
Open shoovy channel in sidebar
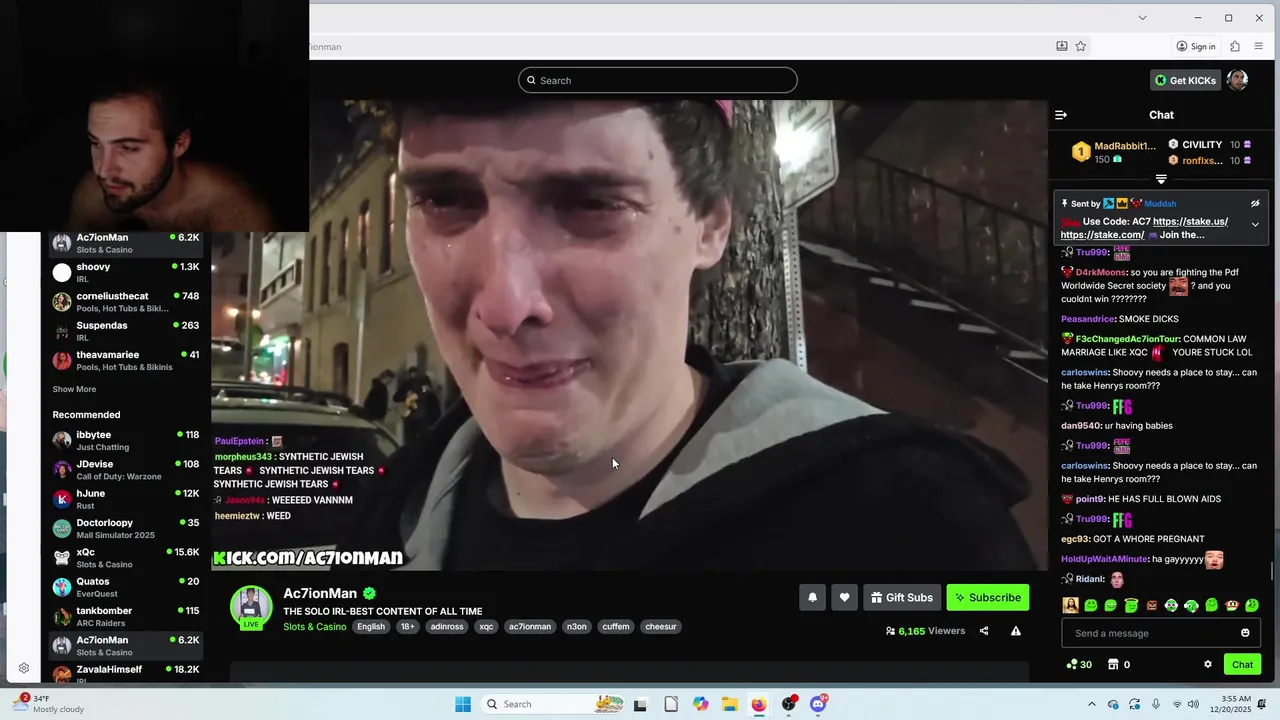127,273
